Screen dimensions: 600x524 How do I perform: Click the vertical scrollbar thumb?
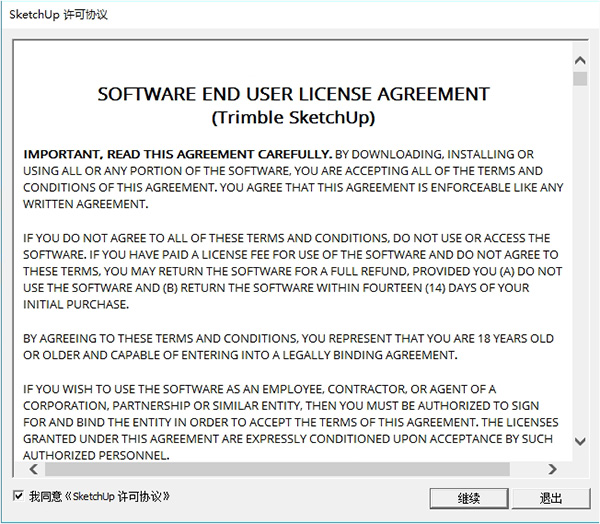coord(580,78)
